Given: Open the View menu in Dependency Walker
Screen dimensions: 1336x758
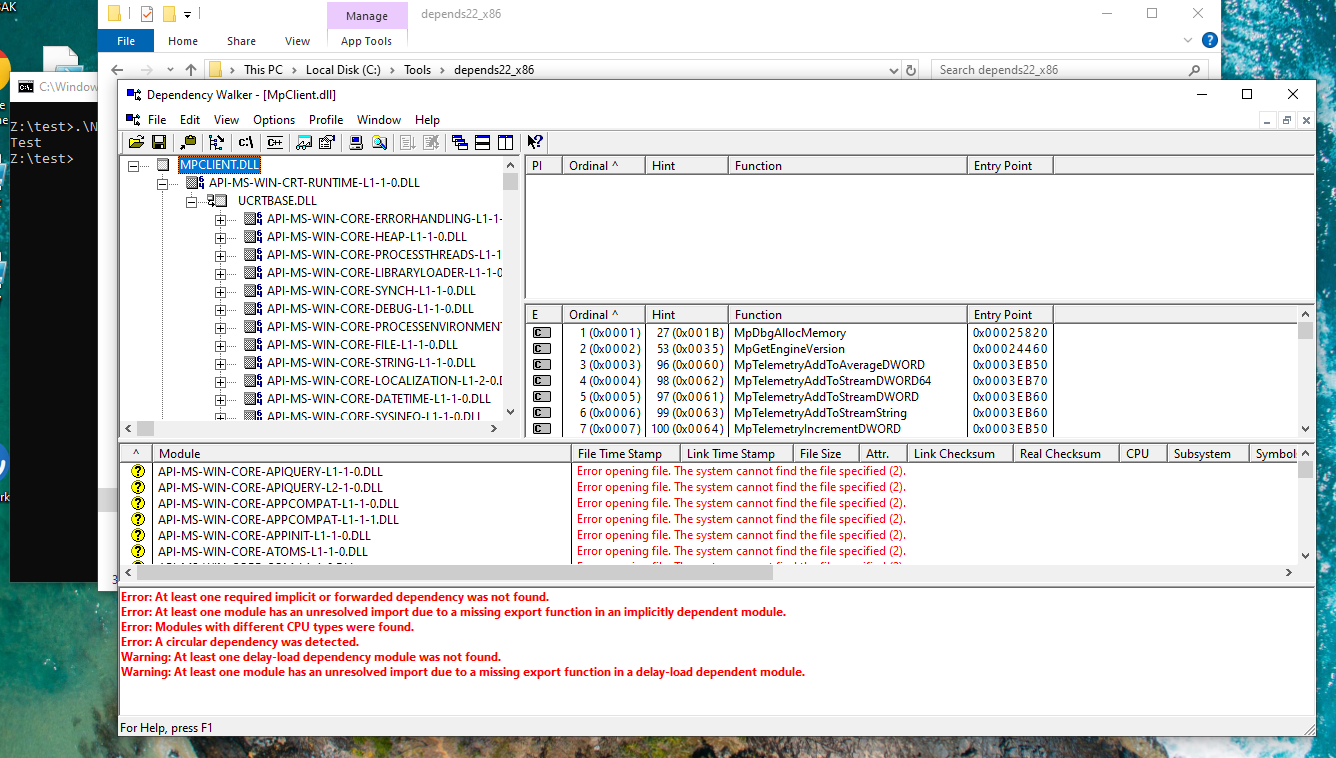Looking at the screenshot, I should (x=227, y=119).
